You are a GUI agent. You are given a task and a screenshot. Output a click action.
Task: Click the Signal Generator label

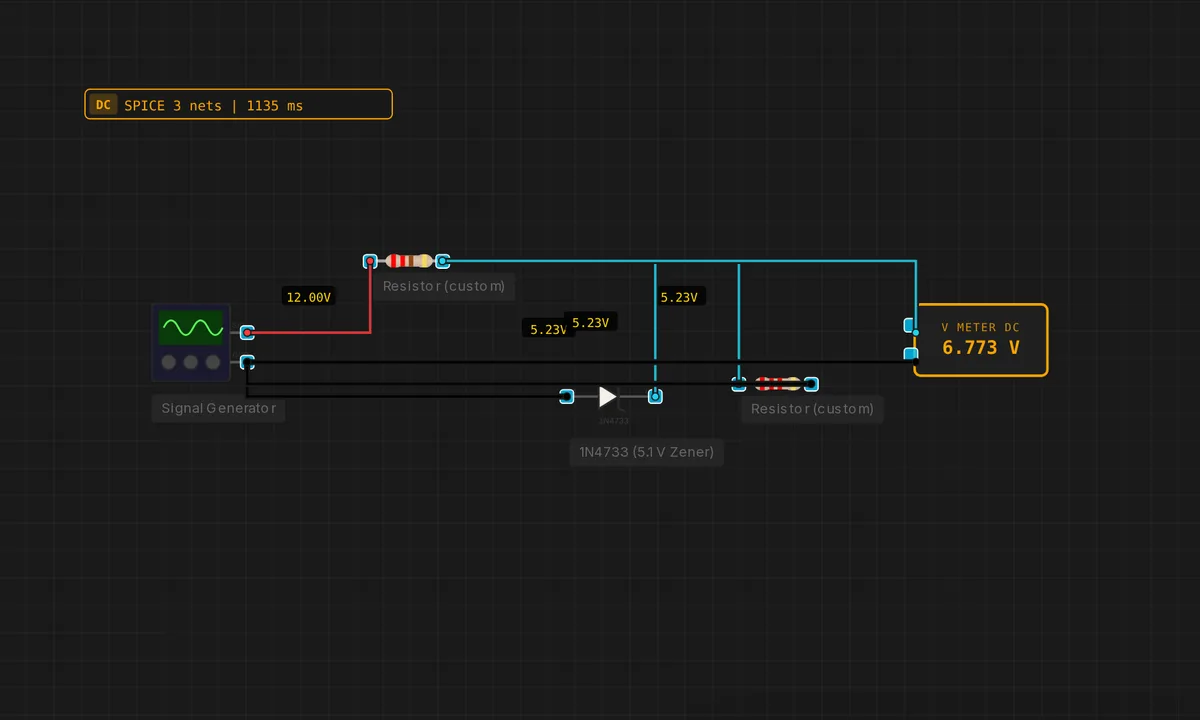click(218, 408)
